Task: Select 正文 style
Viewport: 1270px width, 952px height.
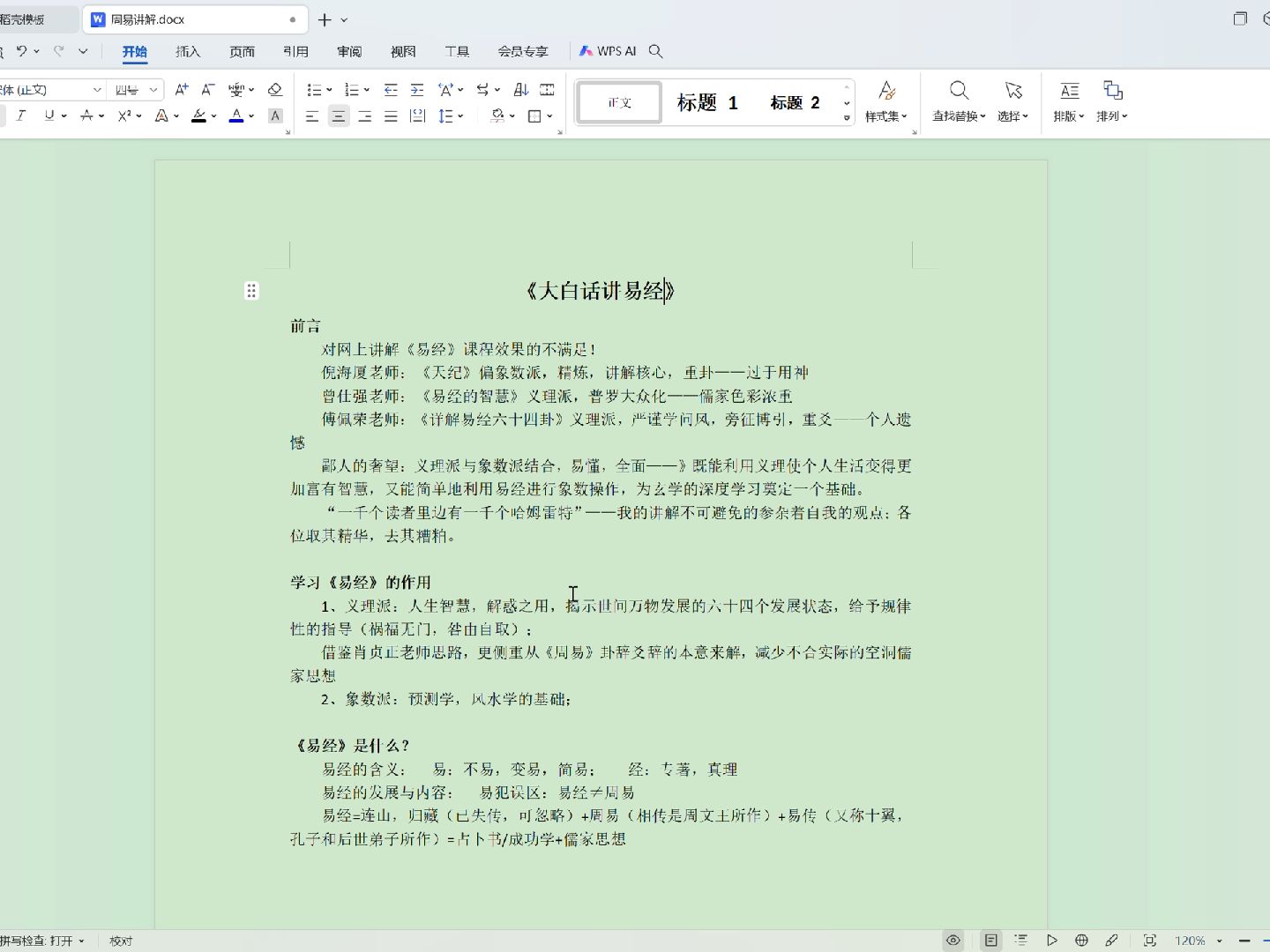Action: [619, 102]
